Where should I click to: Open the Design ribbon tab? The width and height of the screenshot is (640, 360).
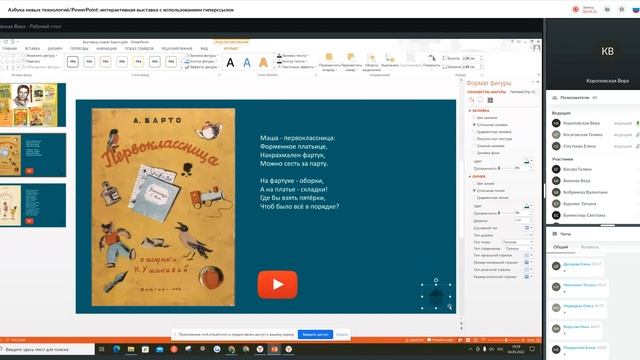point(55,49)
